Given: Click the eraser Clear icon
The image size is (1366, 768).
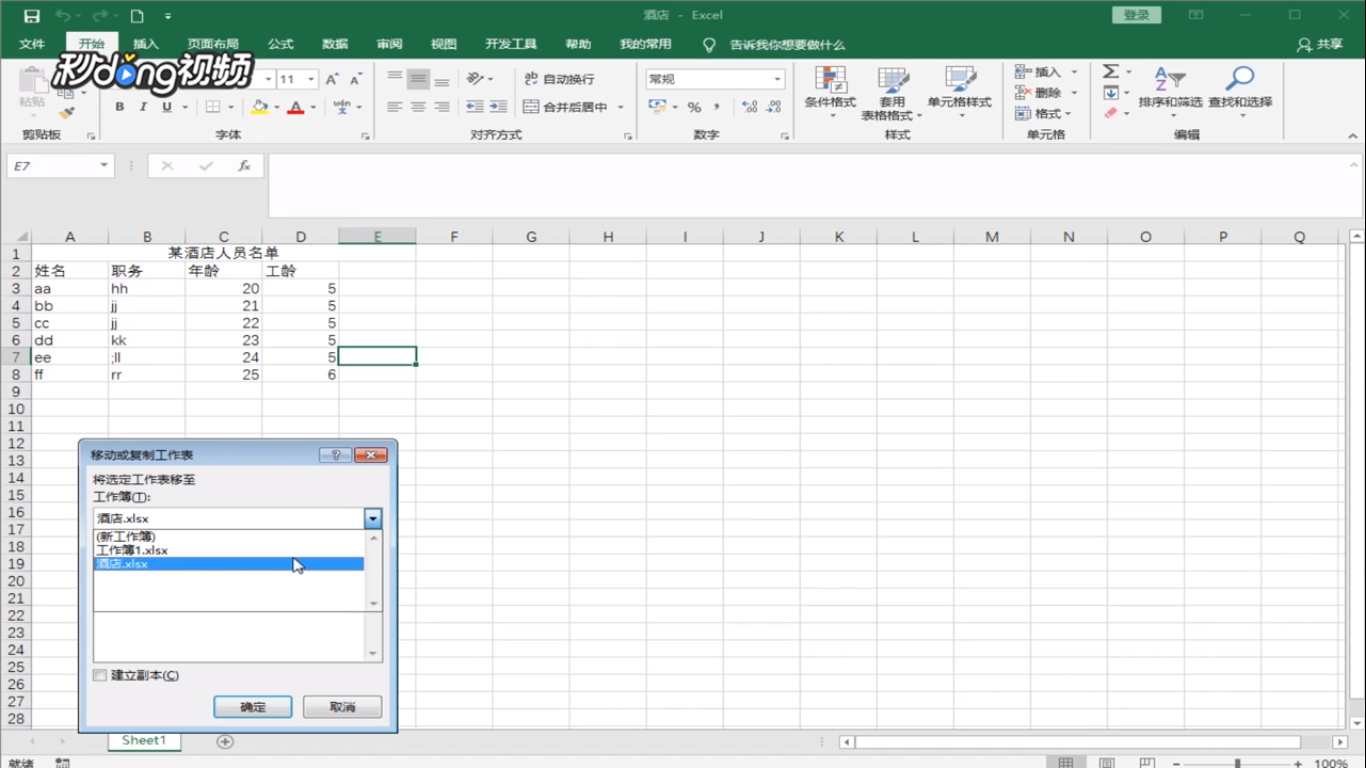Looking at the screenshot, I should (x=1111, y=114).
